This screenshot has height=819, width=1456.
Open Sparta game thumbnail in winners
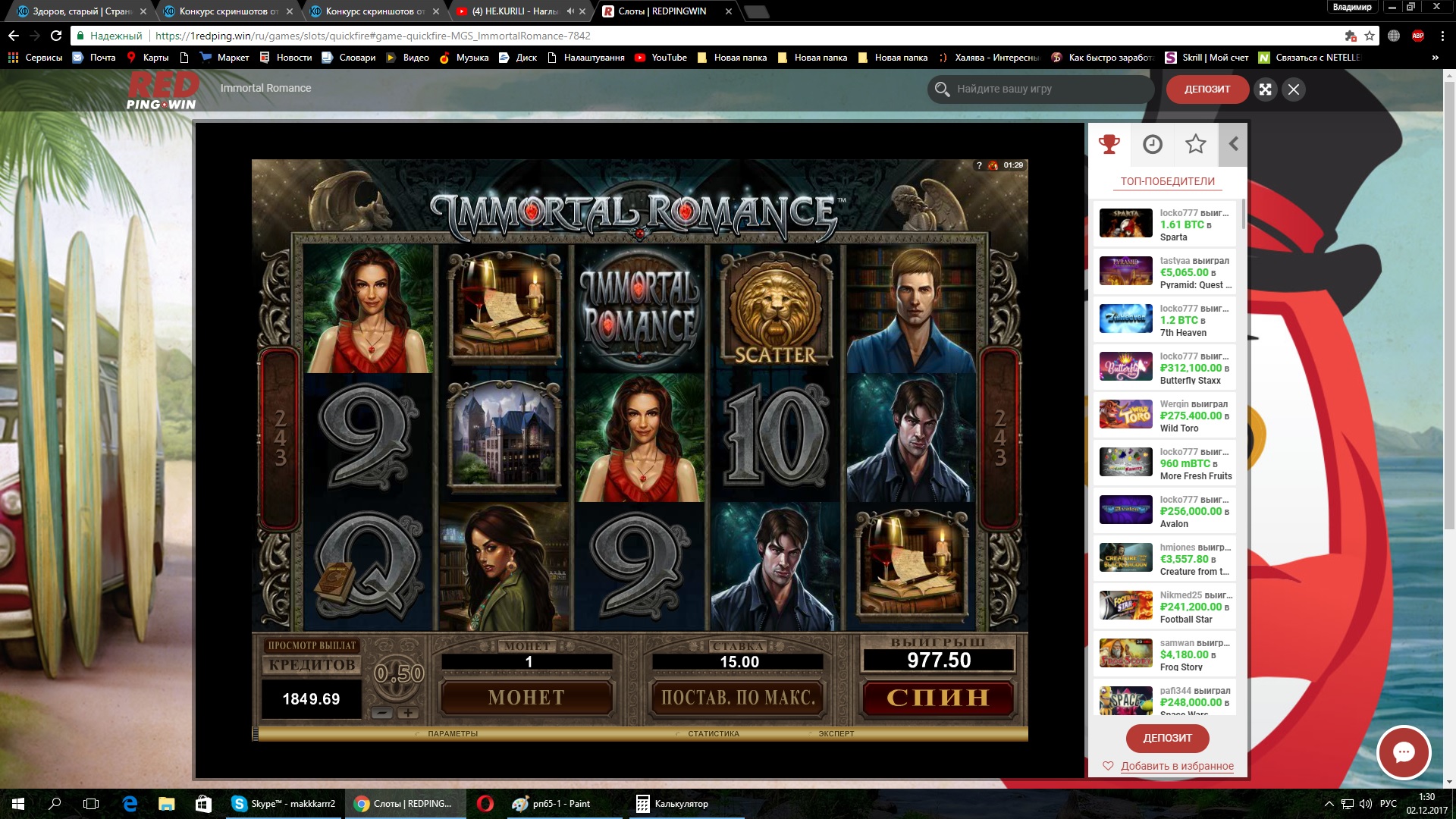tap(1125, 224)
